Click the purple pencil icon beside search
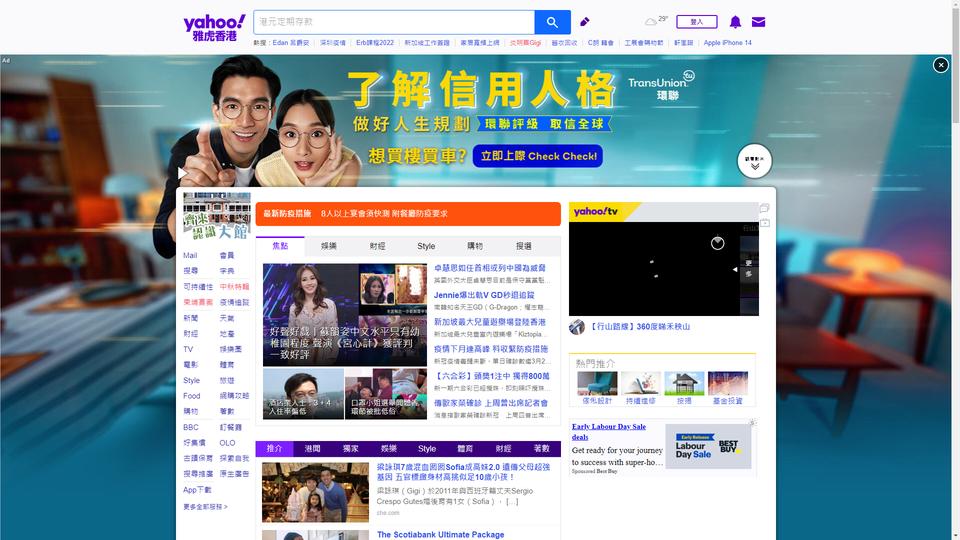The image size is (960, 540). [585, 22]
